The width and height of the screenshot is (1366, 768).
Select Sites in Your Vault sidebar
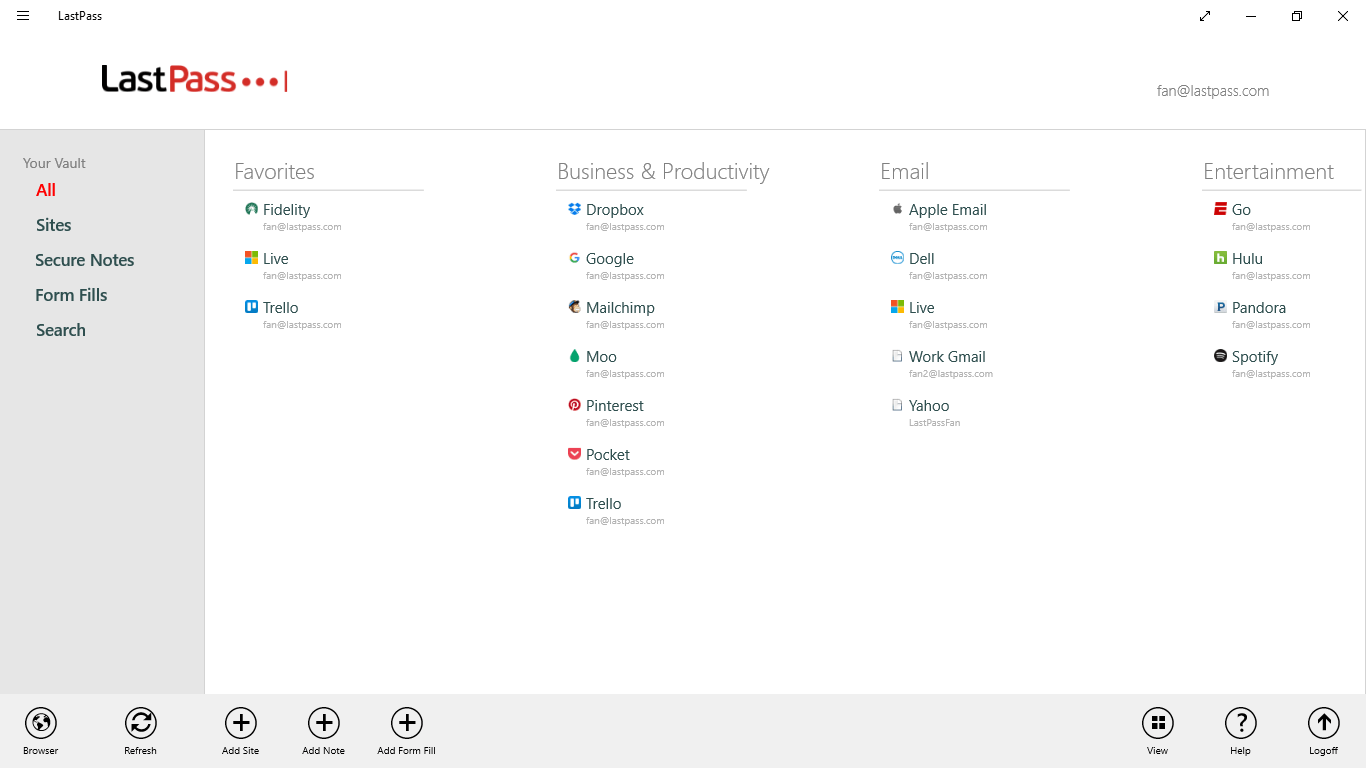click(54, 225)
